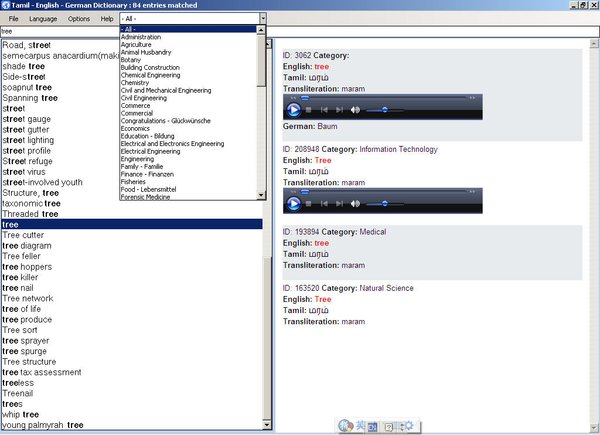
Task: Open the Options menu
Action: pyautogui.click(x=79, y=19)
